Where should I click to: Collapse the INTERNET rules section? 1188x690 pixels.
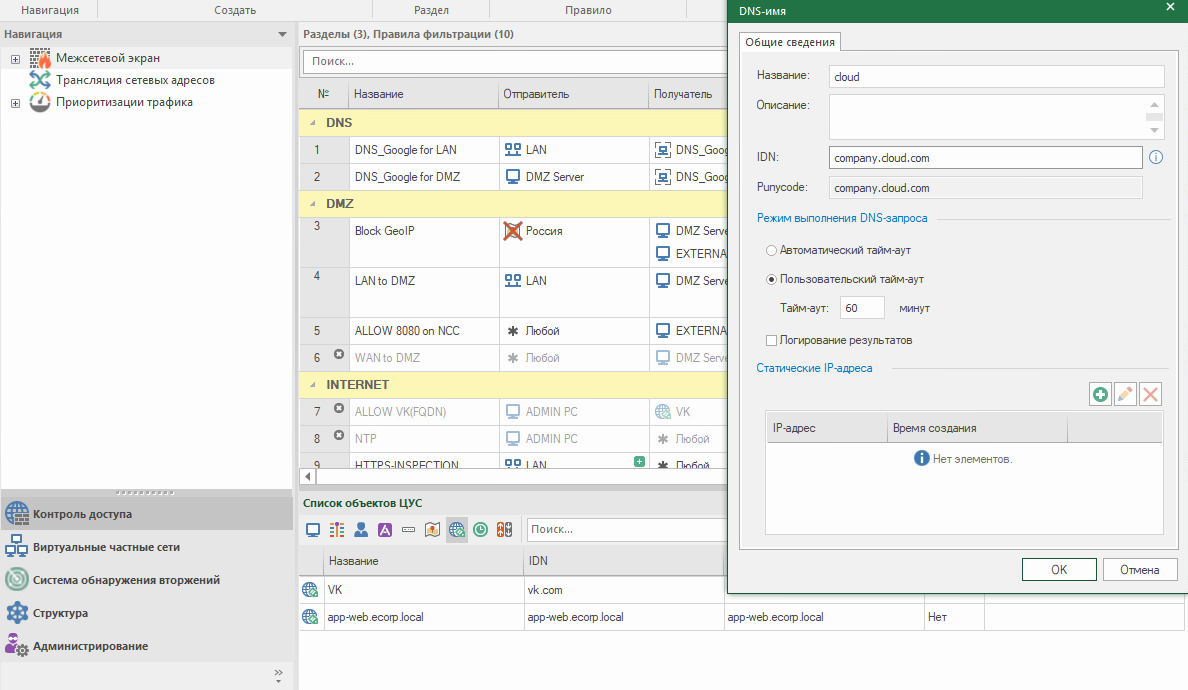(x=313, y=385)
